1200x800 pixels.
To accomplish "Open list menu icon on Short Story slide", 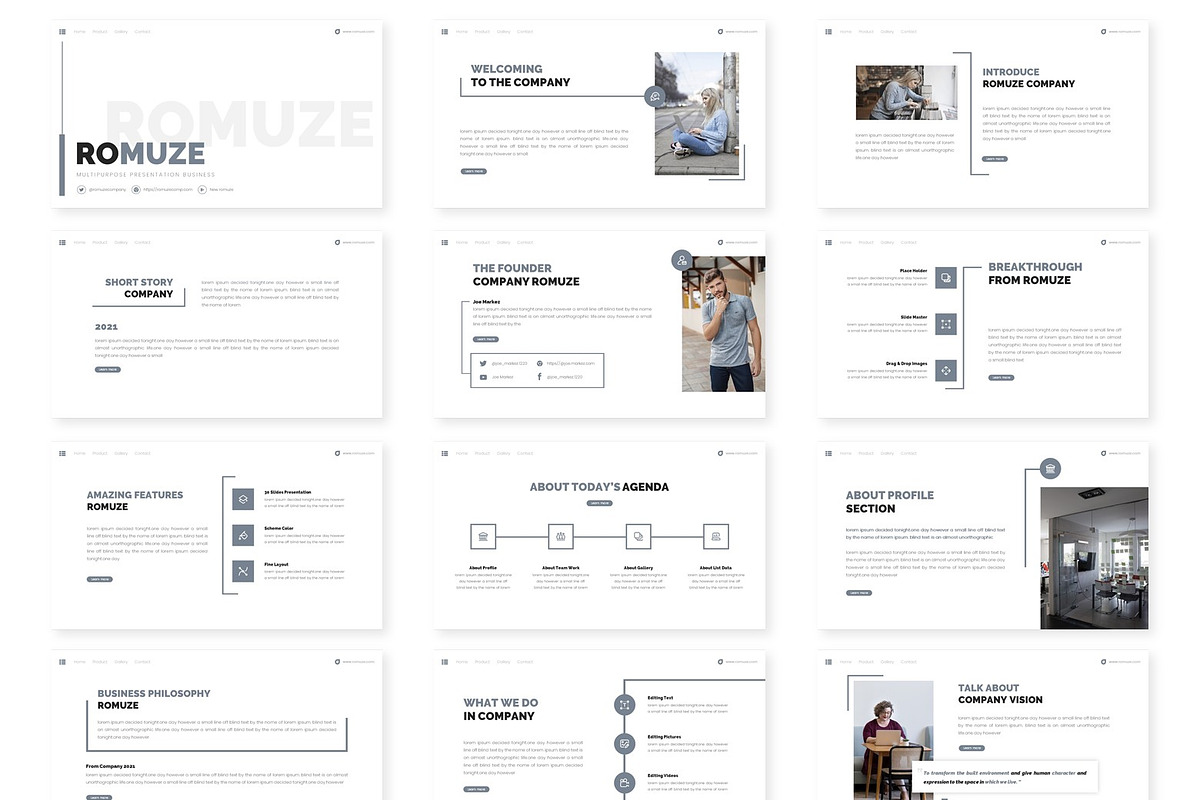I will (x=62, y=242).
